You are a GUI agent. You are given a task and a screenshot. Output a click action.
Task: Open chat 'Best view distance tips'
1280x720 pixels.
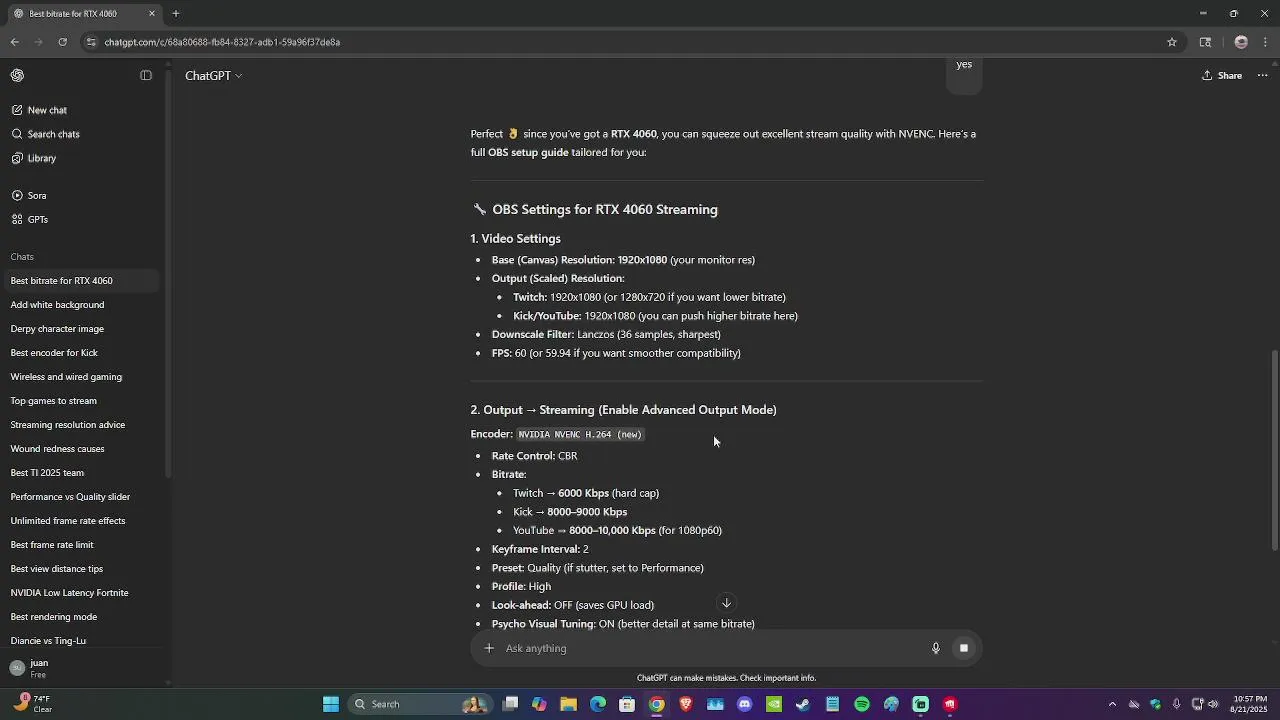[80, 569]
